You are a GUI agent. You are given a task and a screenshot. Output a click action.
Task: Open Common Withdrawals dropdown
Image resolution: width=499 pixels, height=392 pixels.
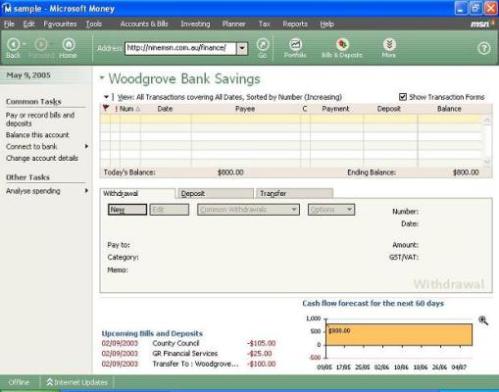[x=248, y=210]
